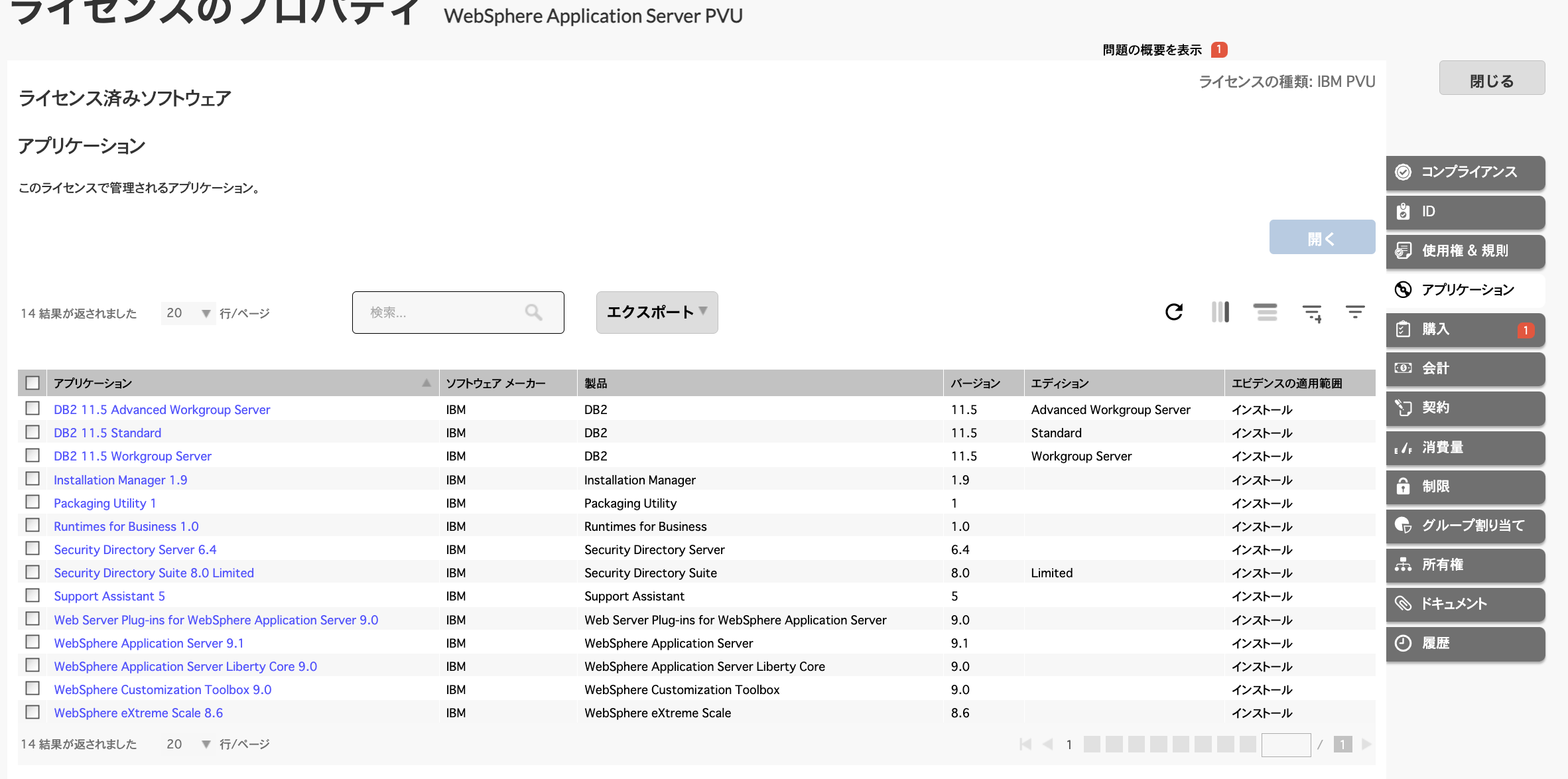Viewport: 1568px width, 779px height.
Task: Click the 購入 clipboard icon
Action: [x=1404, y=329]
